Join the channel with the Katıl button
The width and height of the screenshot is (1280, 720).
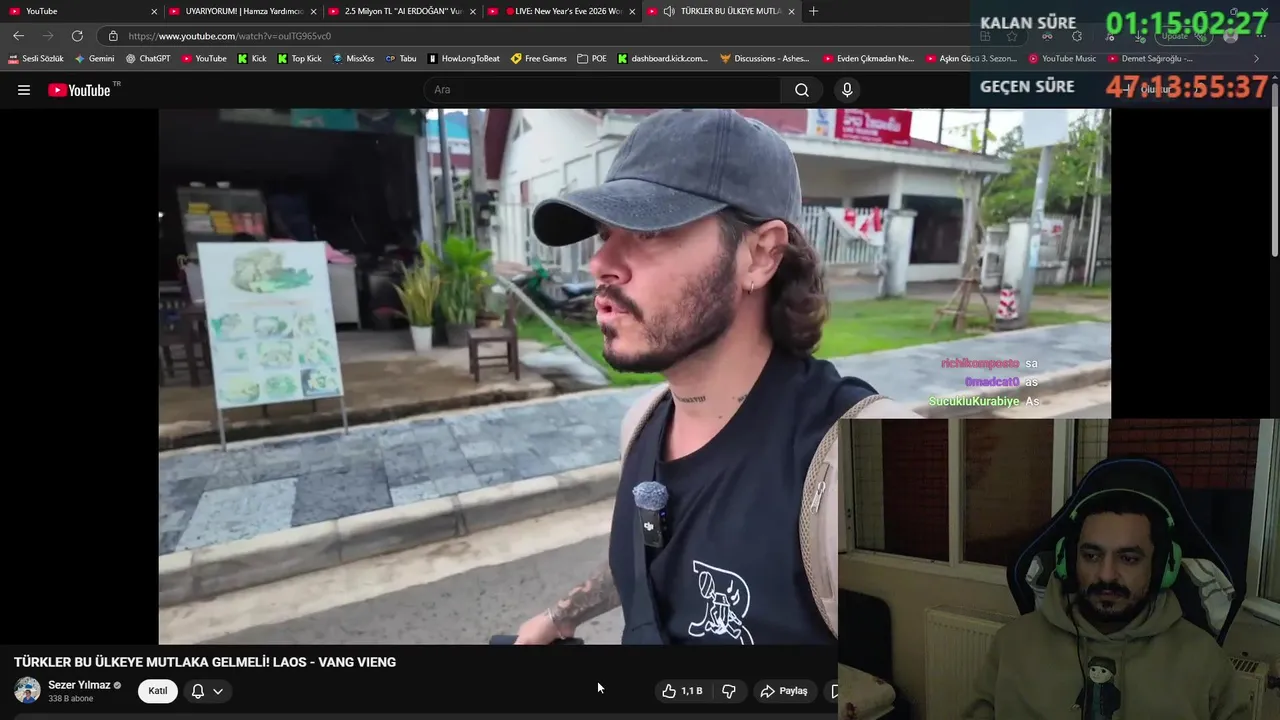pyautogui.click(x=158, y=691)
